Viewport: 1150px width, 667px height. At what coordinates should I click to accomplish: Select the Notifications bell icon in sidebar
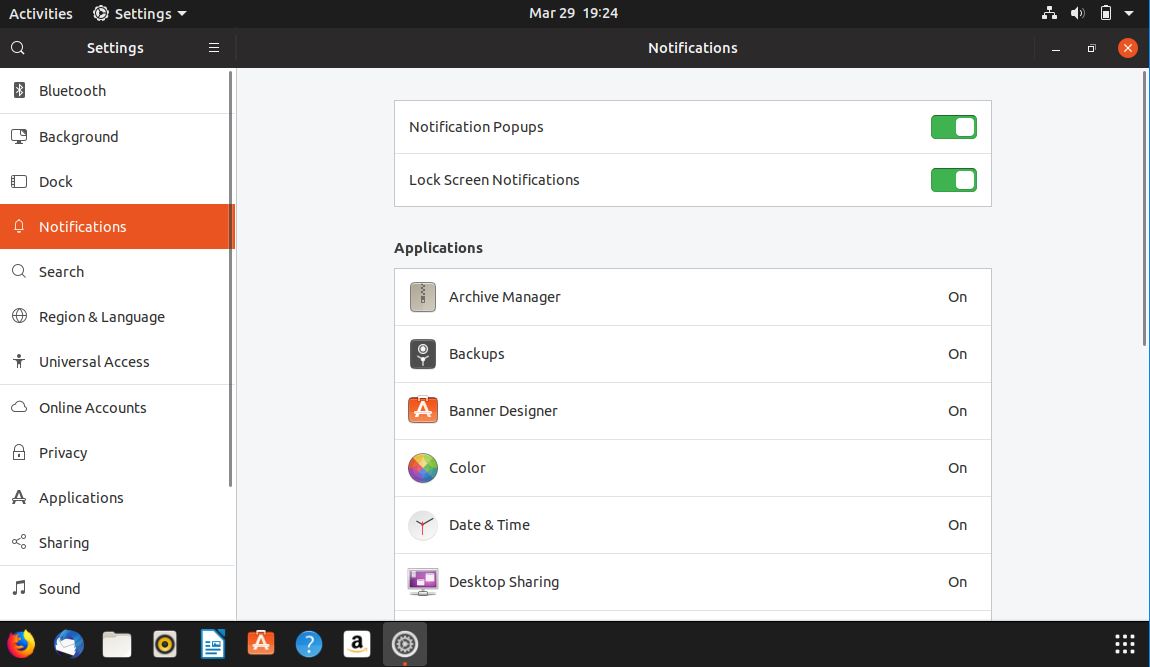click(20, 226)
